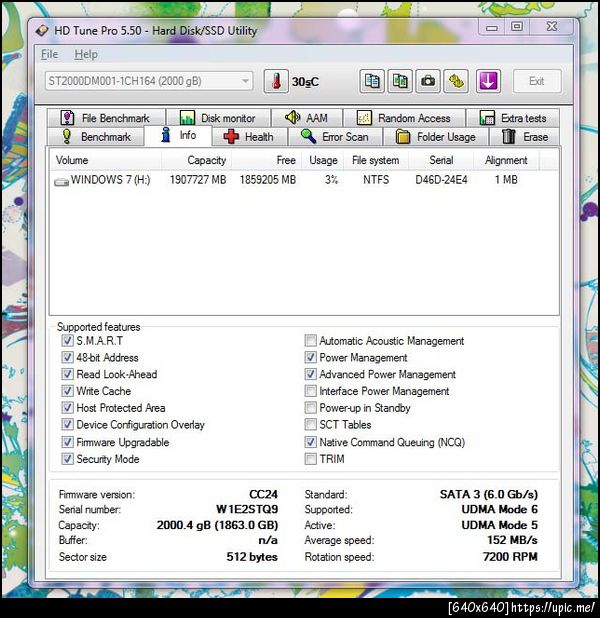Viewport: 600px width, 618px height.
Task: Switch to the File Benchmark tab
Action: click(x=106, y=118)
